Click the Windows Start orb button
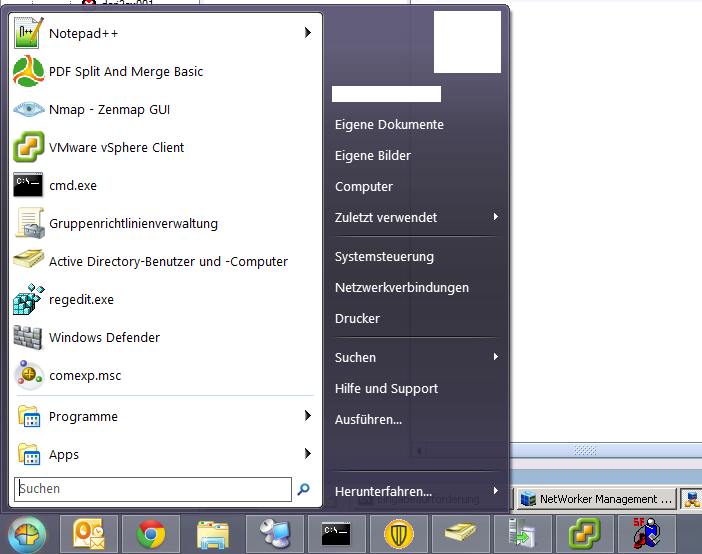Image resolution: width=702 pixels, height=554 pixels. click(x=27, y=534)
